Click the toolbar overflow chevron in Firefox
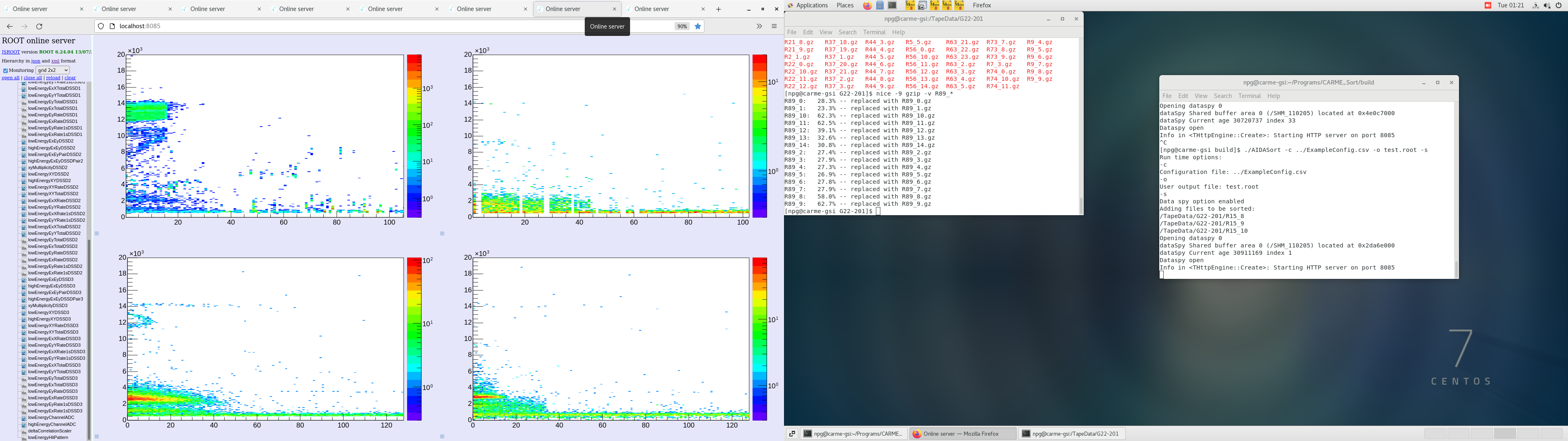The height and width of the screenshot is (441, 1568). [759, 26]
